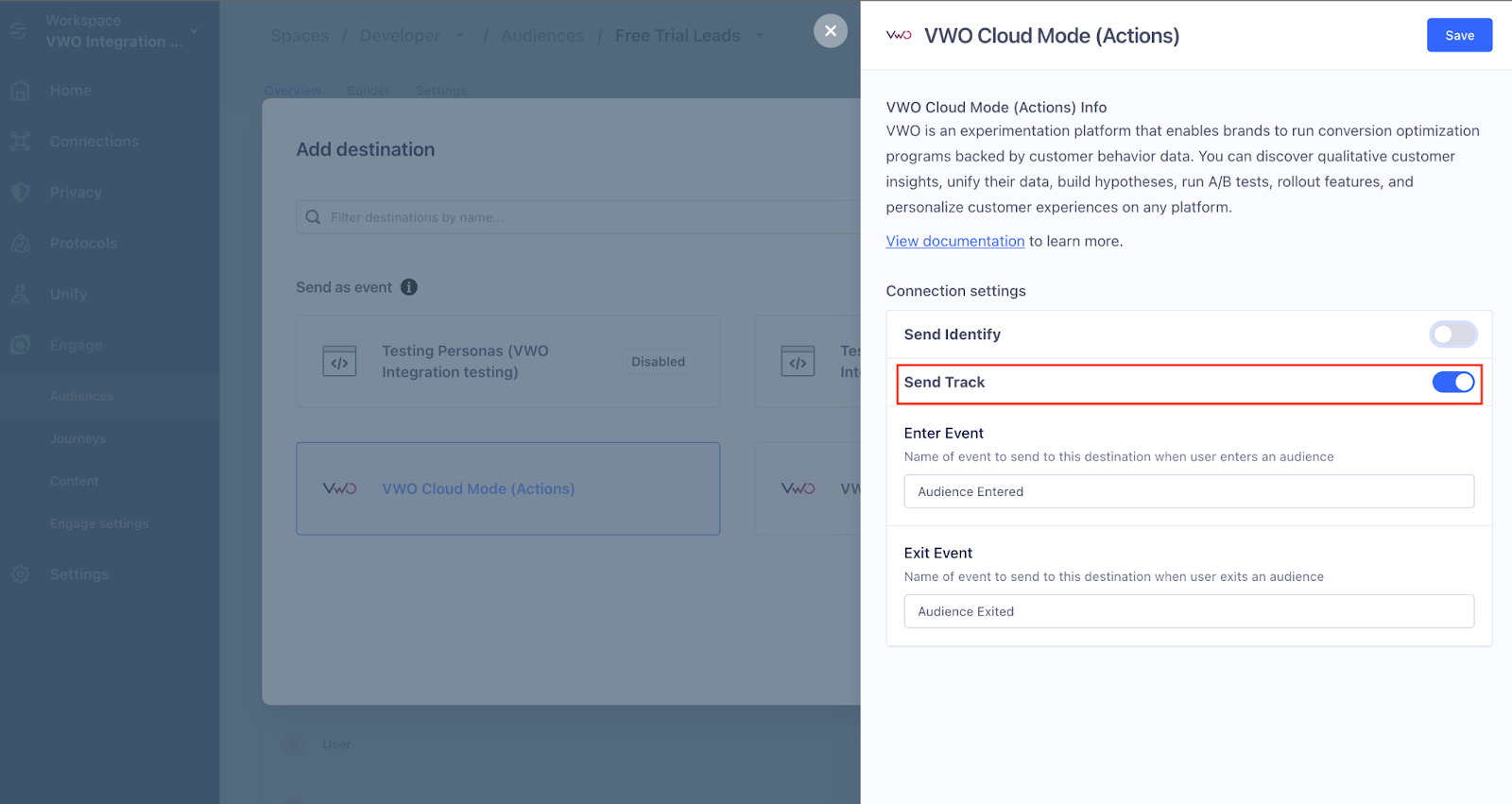1512x804 pixels.
Task: Select the VWO Cloud Mode (Actions) destination card
Action: pyautogui.click(x=507, y=488)
